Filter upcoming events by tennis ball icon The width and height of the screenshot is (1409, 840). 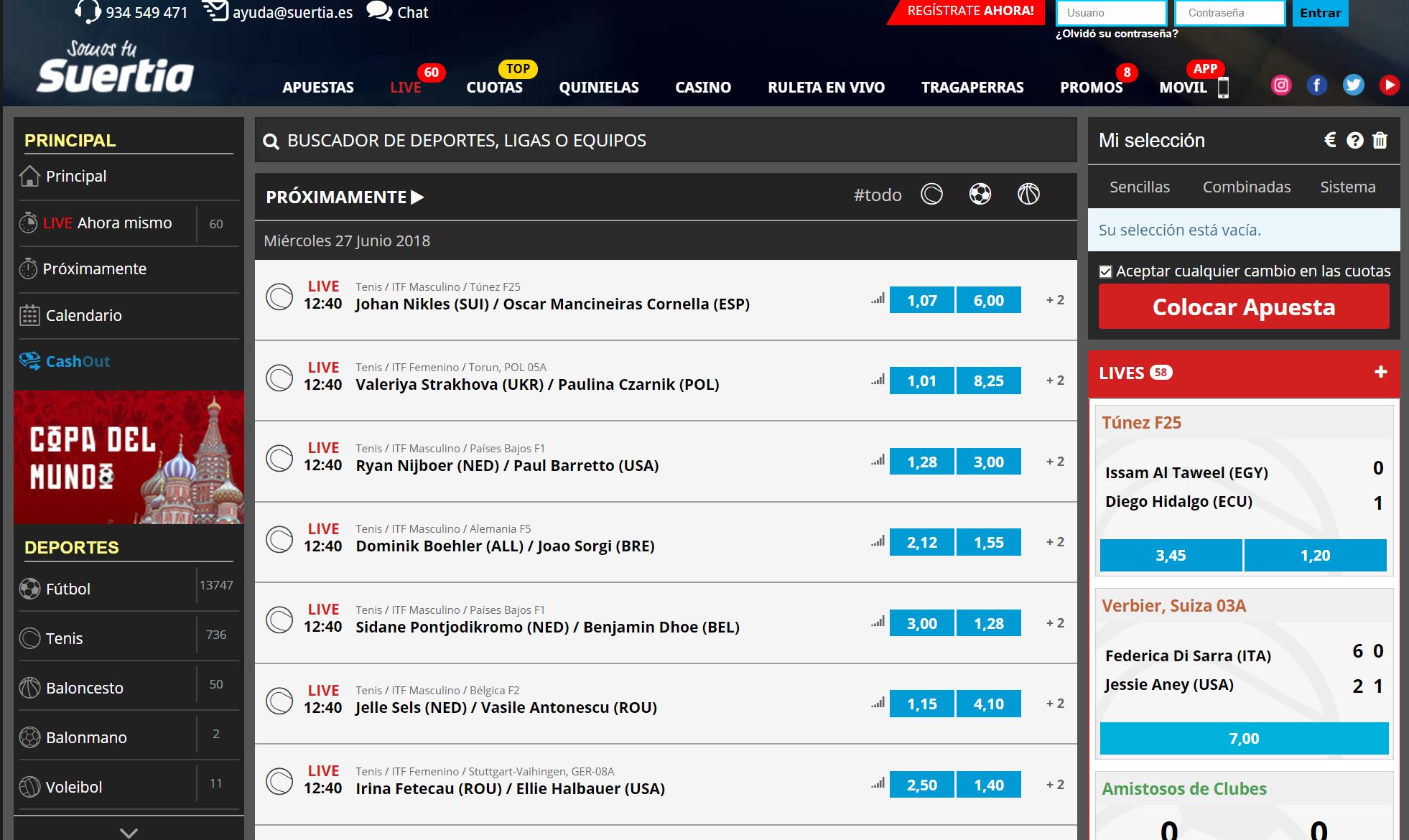click(931, 194)
